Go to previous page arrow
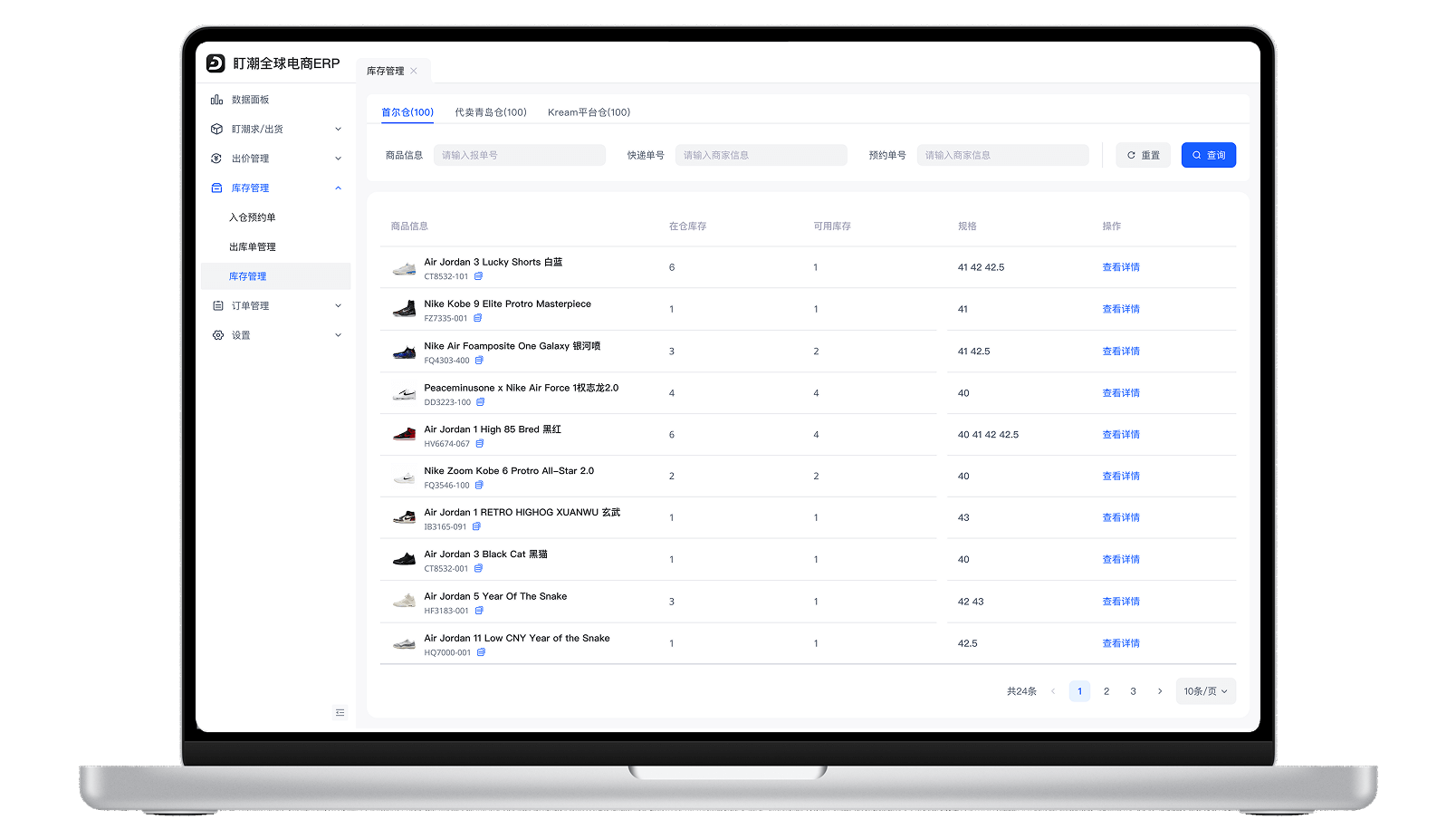This screenshot has width=1456, height=829. click(x=1053, y=691)
